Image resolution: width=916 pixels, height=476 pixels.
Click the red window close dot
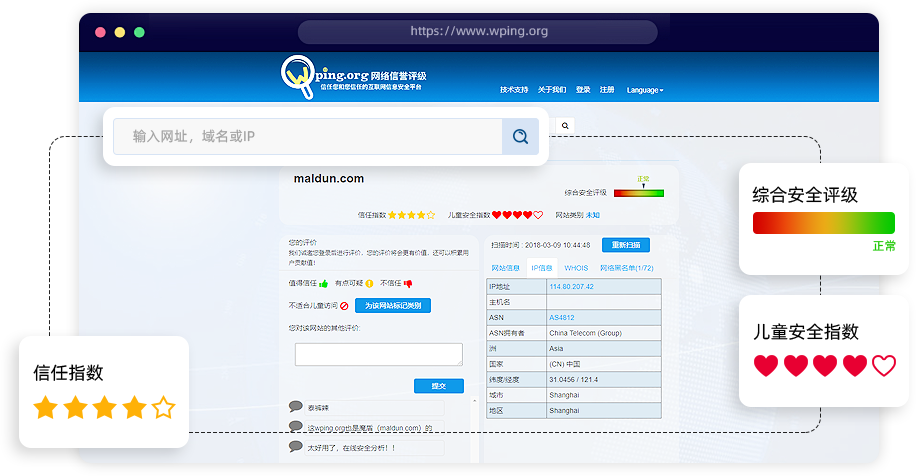tap(100, 32)
